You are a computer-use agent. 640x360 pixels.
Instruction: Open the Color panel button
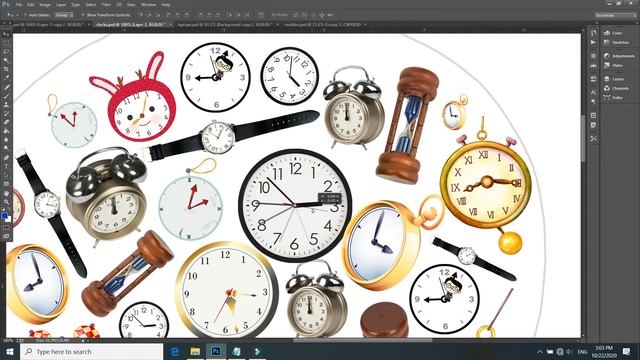pos(614,33)
